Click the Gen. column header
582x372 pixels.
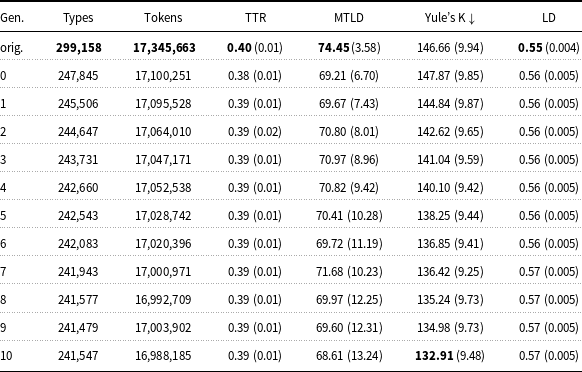pyautogui.click(x=12, y=17)
